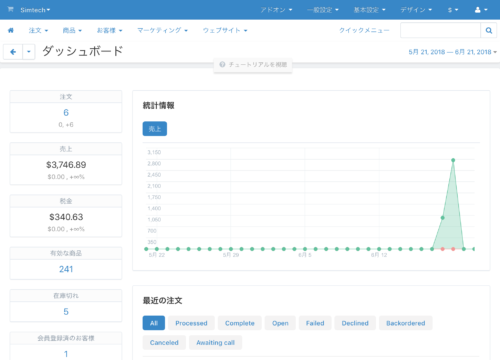
Task: Click the ダッシュボード page title
Action: tap(83, 51)
